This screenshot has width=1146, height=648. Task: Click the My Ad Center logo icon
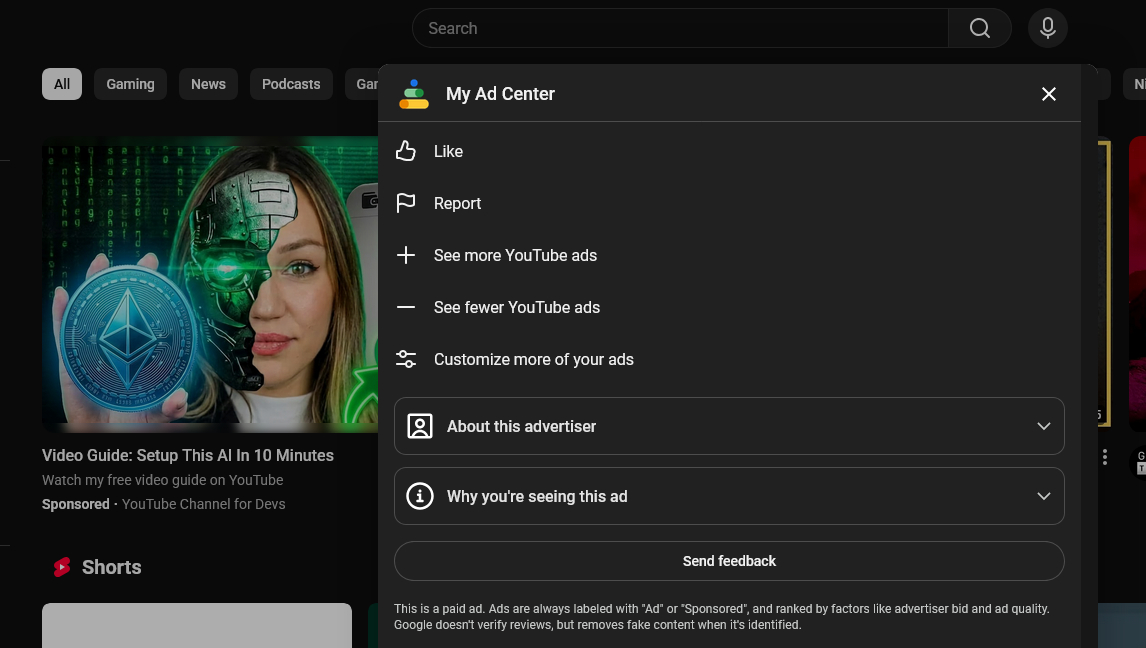(x=414, y=94)
